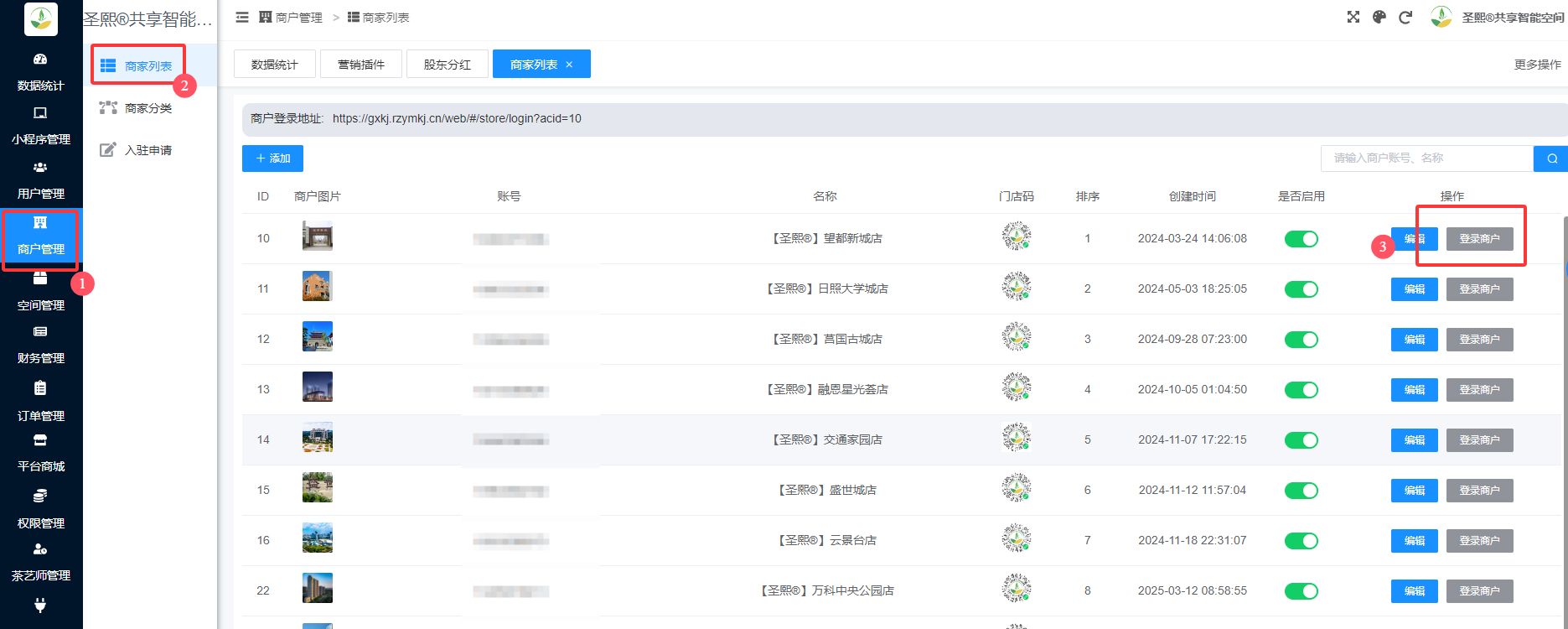Collapse sidebar with hamburger menu icon

pos(242,17)
